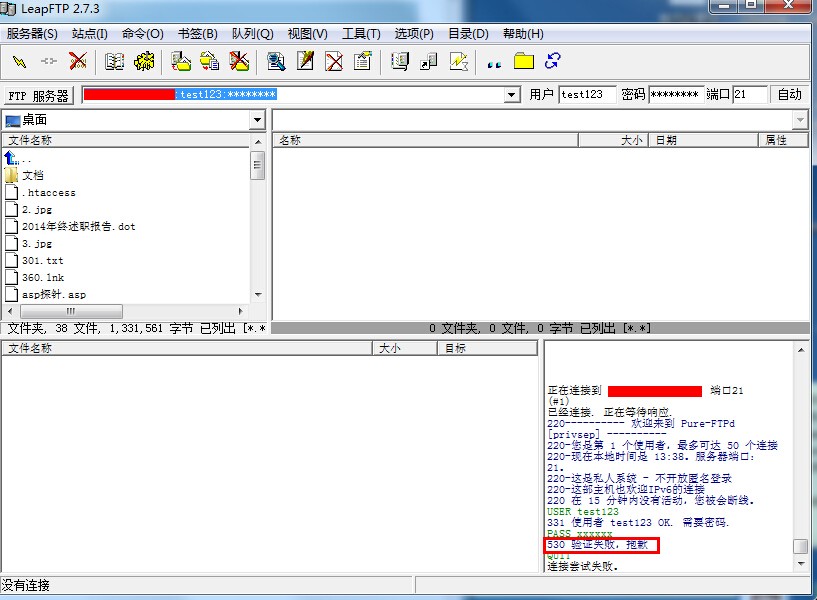Screen dimensions: 817x600
Task: Click the local 文件名称 column header
Action: pos(127,141)
